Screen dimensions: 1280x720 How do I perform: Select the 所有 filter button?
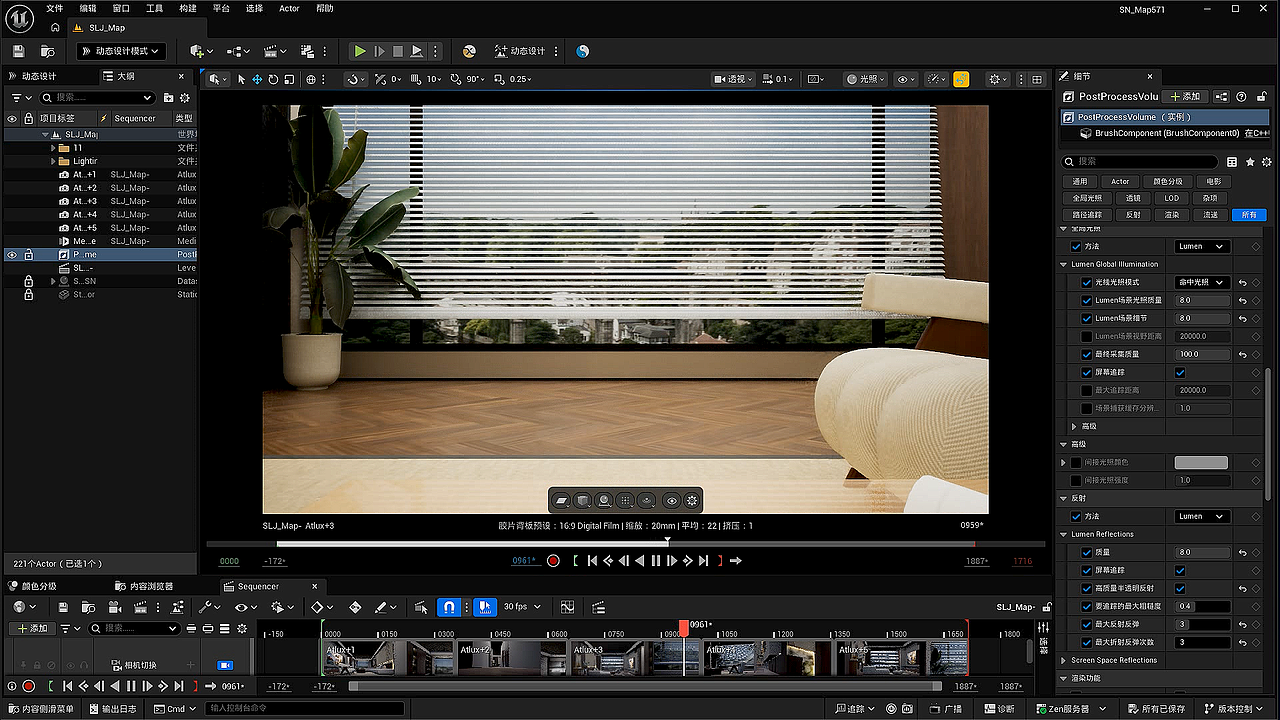coord(1250,215)
